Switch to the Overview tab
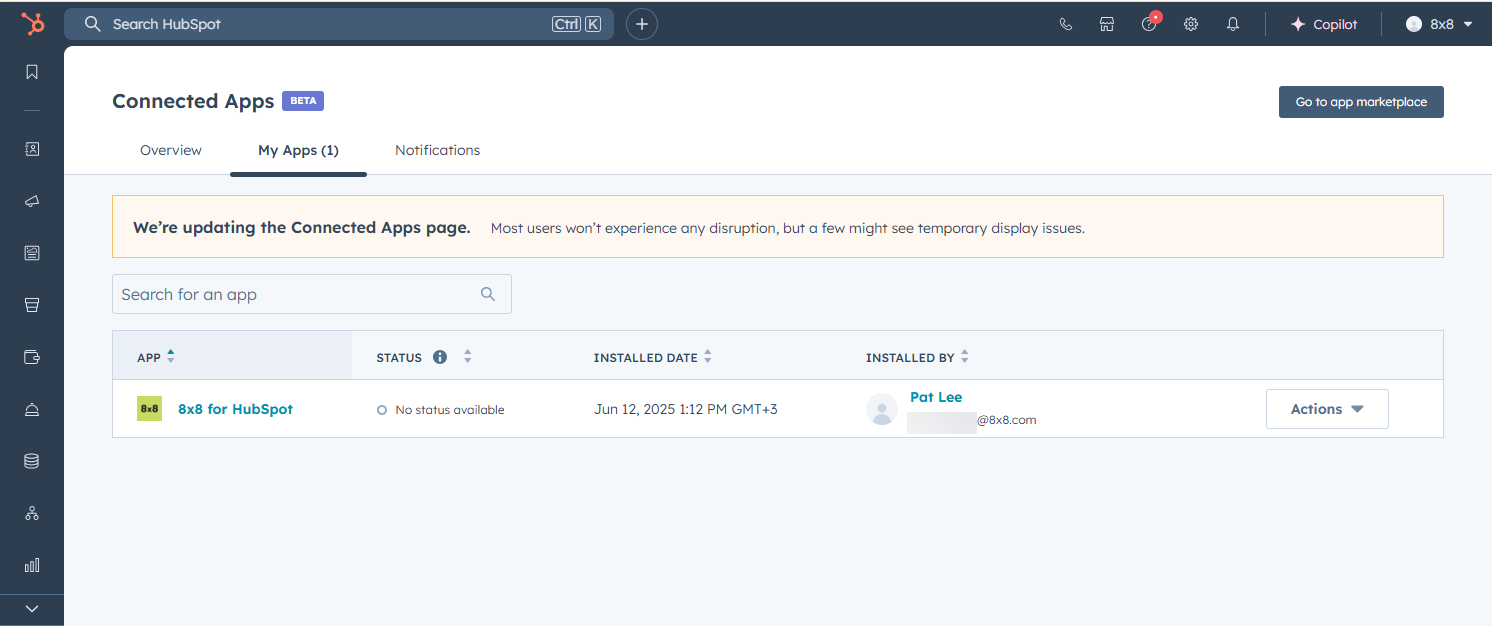The image size is (1492, 626). click(171, 150)
